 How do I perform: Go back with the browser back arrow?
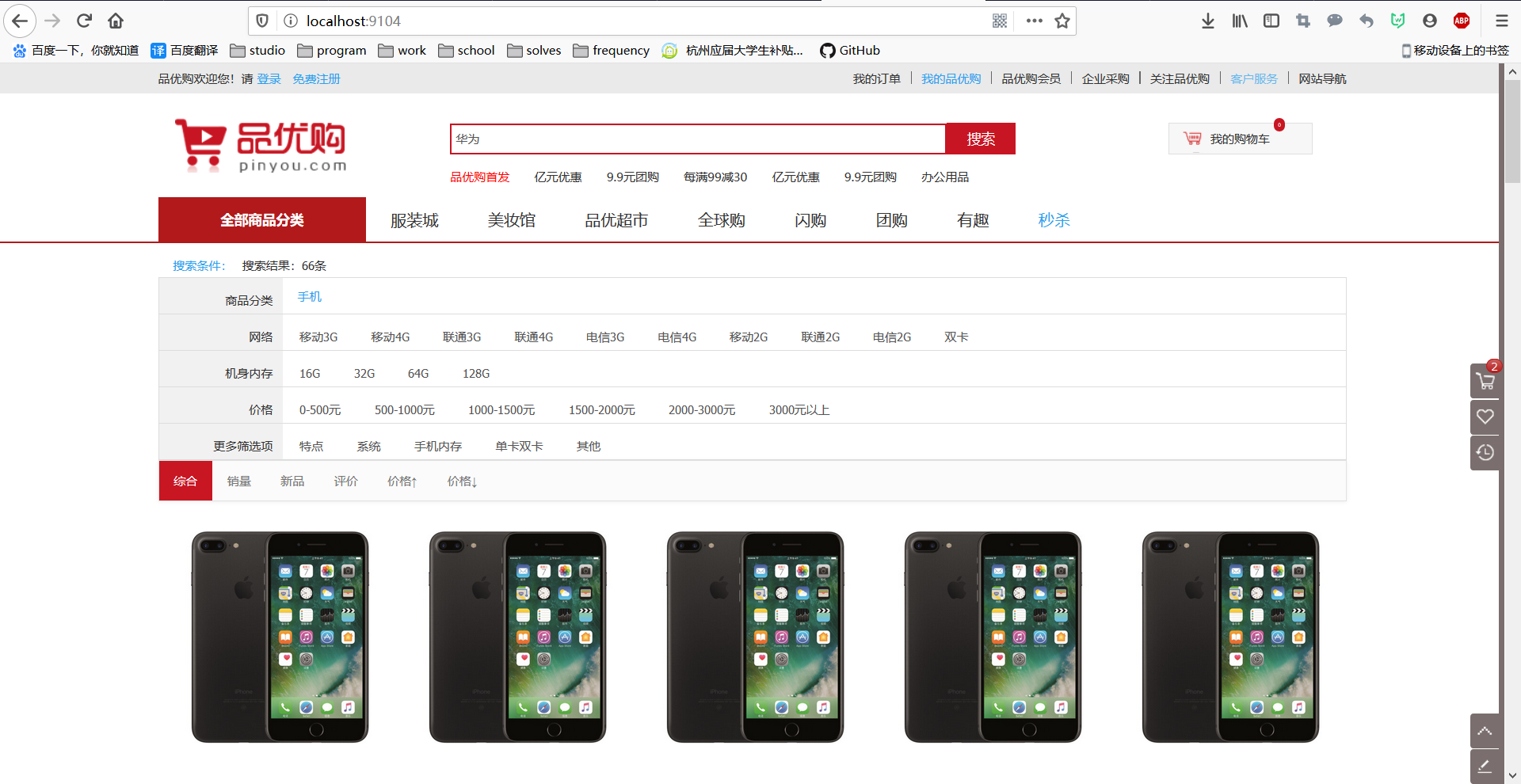point(20,21)
